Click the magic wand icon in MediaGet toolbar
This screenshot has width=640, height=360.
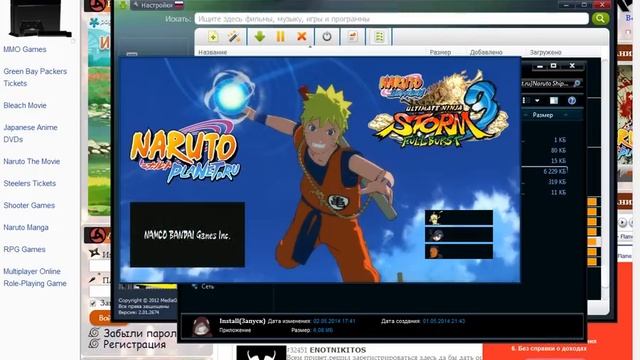point(234,37)
